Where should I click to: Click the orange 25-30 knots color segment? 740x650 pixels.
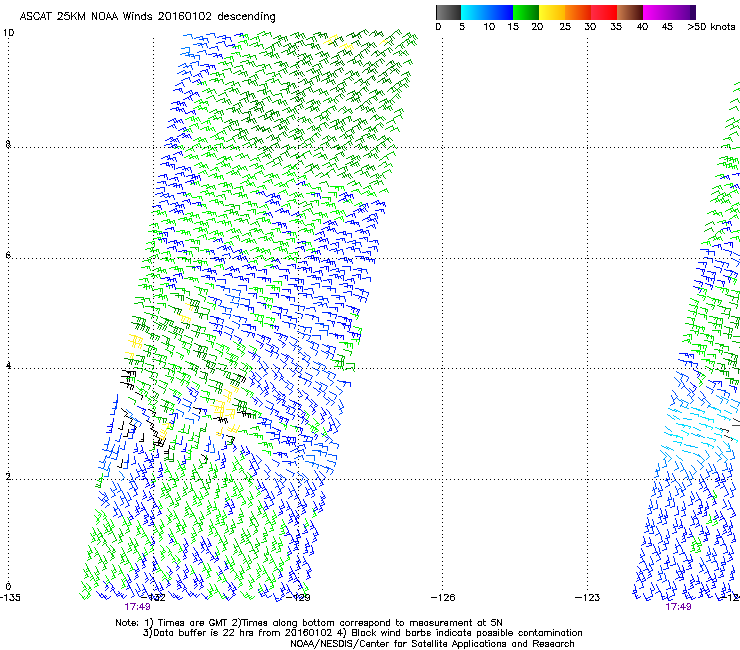tap(578, 12)
